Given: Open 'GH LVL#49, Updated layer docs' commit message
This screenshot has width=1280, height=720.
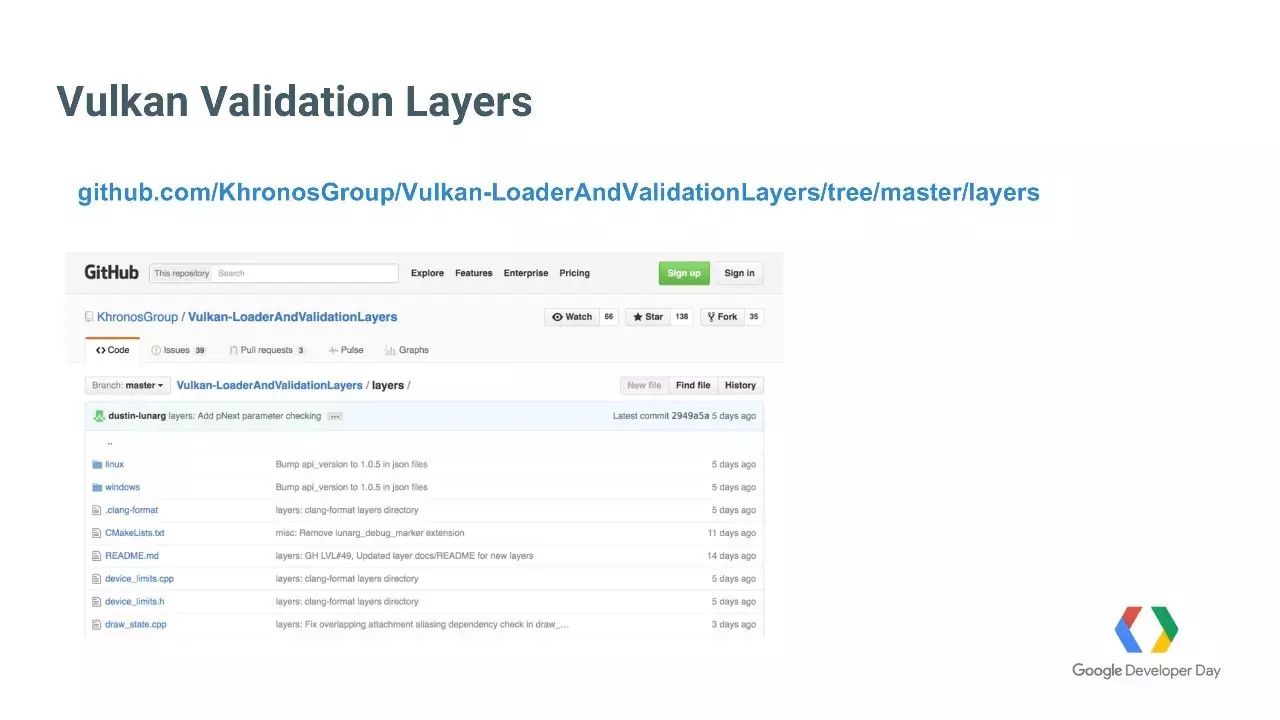Looking at the screenshot, I should (x=404, y=556).
